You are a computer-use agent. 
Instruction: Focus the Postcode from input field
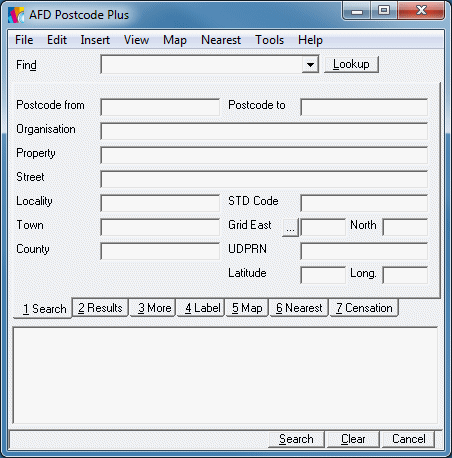(x=160, y=107)
